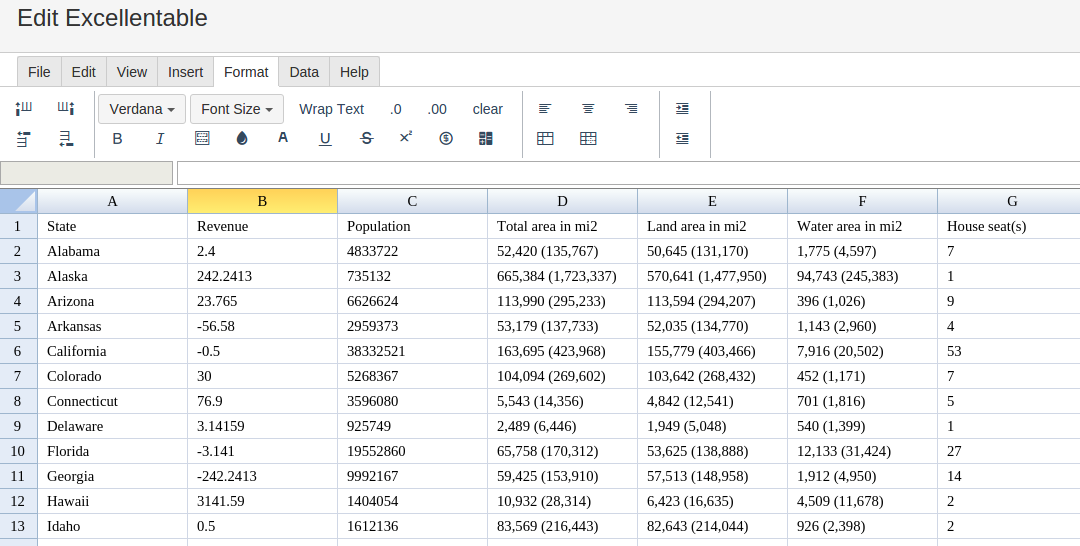Toggle bold formatting

(117, 139)
